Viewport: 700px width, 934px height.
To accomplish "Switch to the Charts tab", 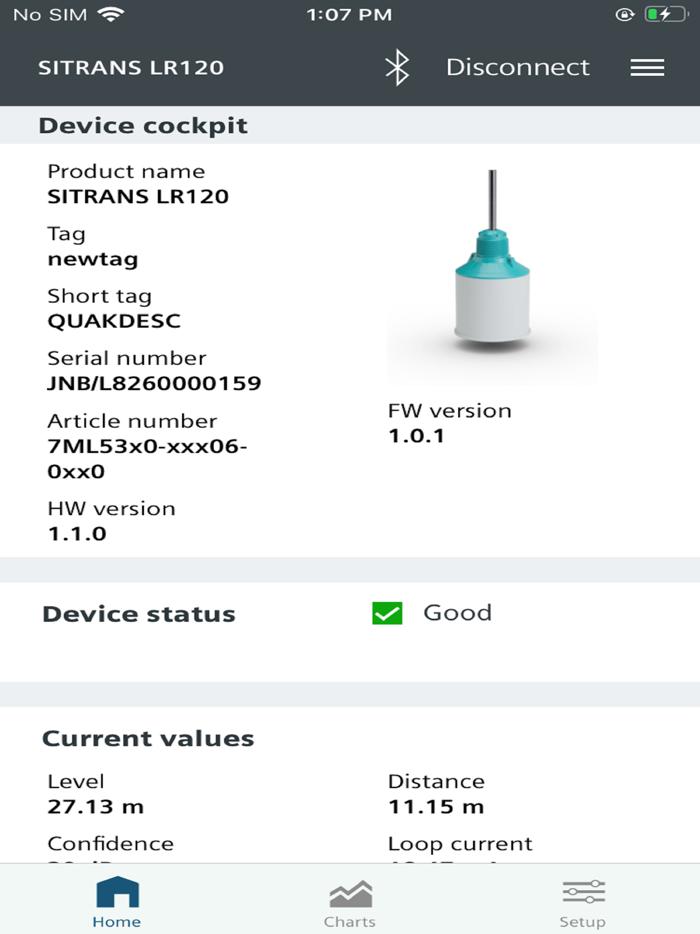I will [x=350, y=900].
